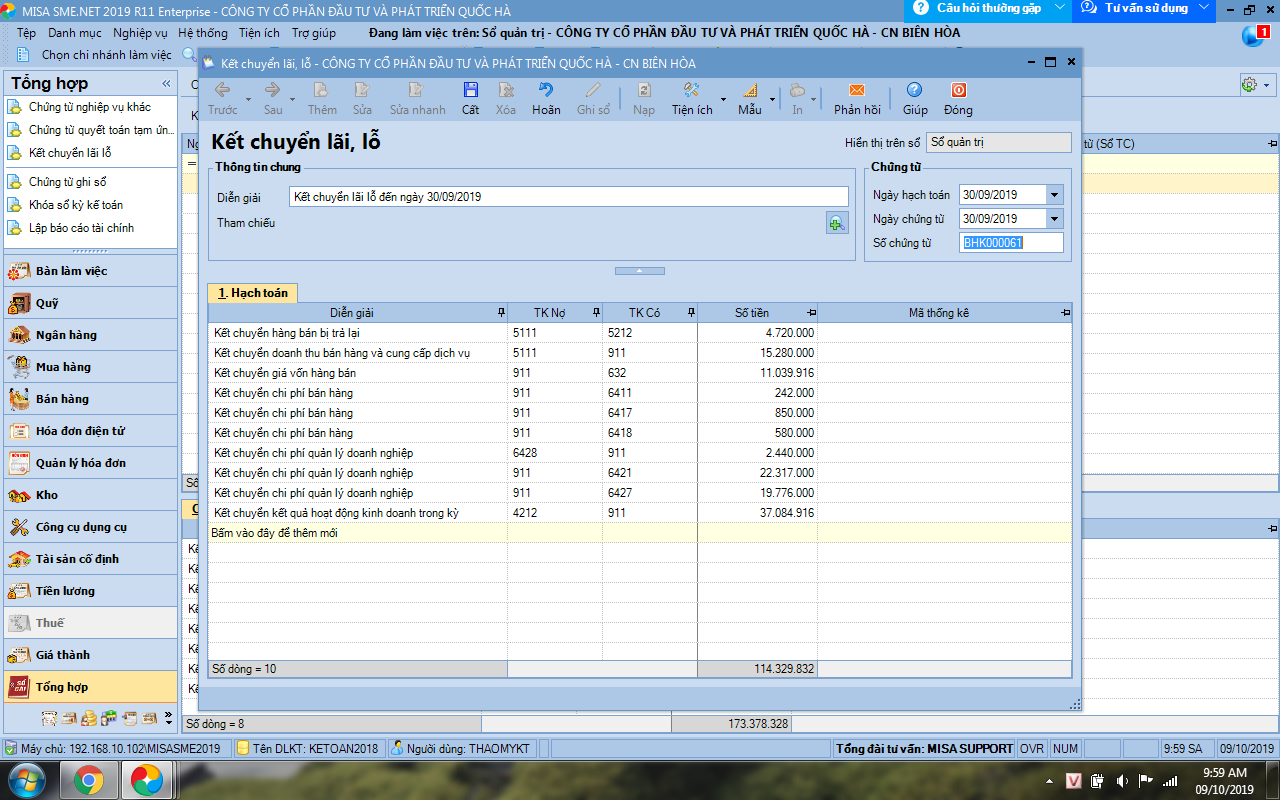The height and width of the screenshot is (800, 1280).
Task: Open Lập báo cáo tài chính link
Action: coord(81,228)
